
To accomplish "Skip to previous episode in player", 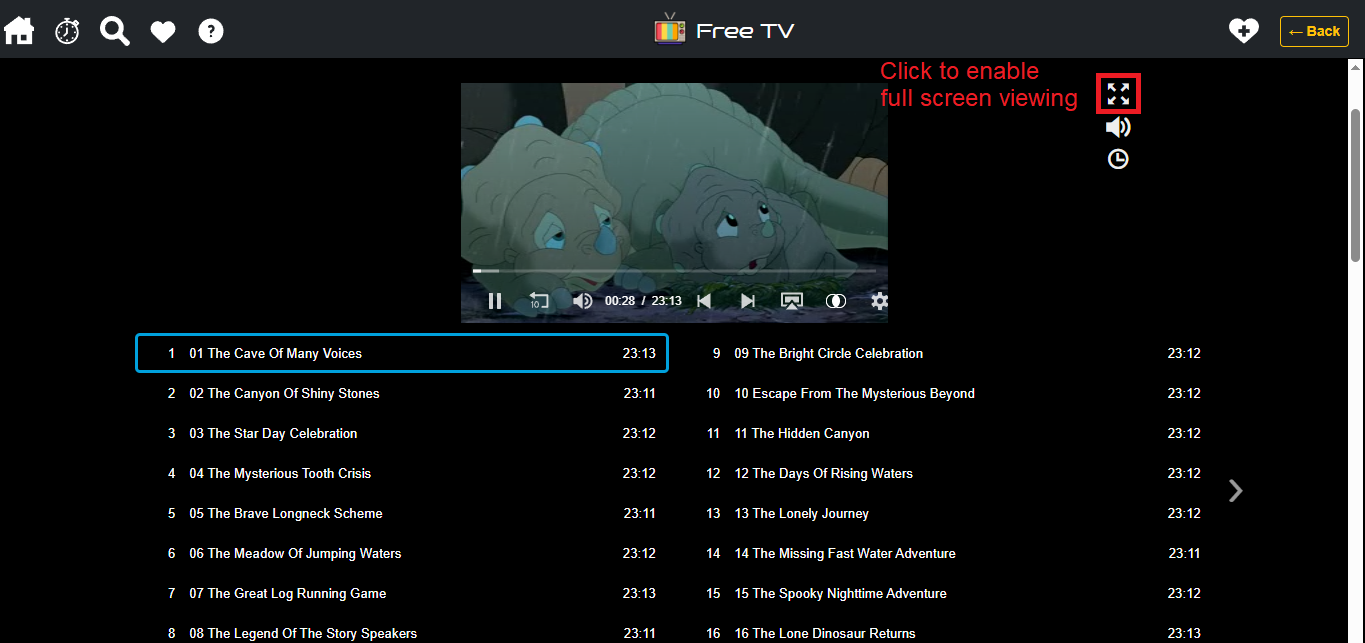I will click(704, 301).
